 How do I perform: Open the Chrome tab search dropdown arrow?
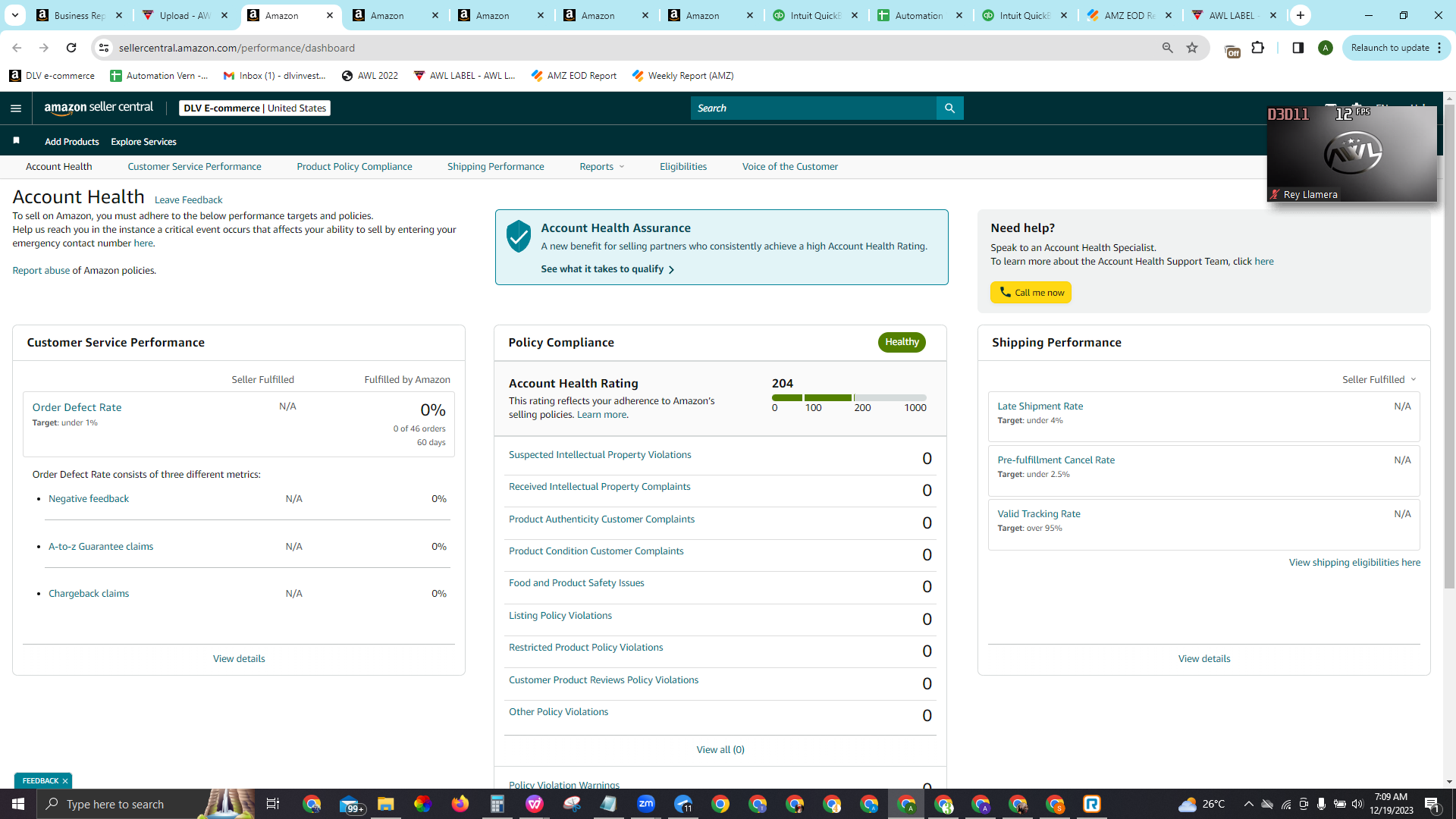click(x=14, y=15)
